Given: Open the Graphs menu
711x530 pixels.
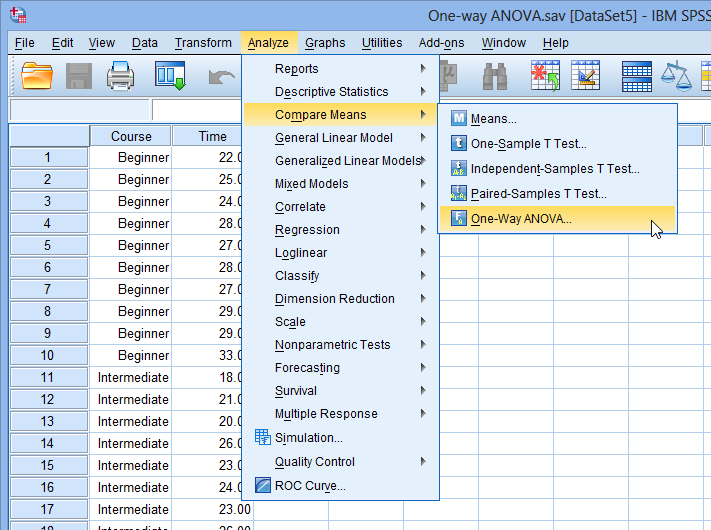Looking at the screenshot, I should pos(325,43).
